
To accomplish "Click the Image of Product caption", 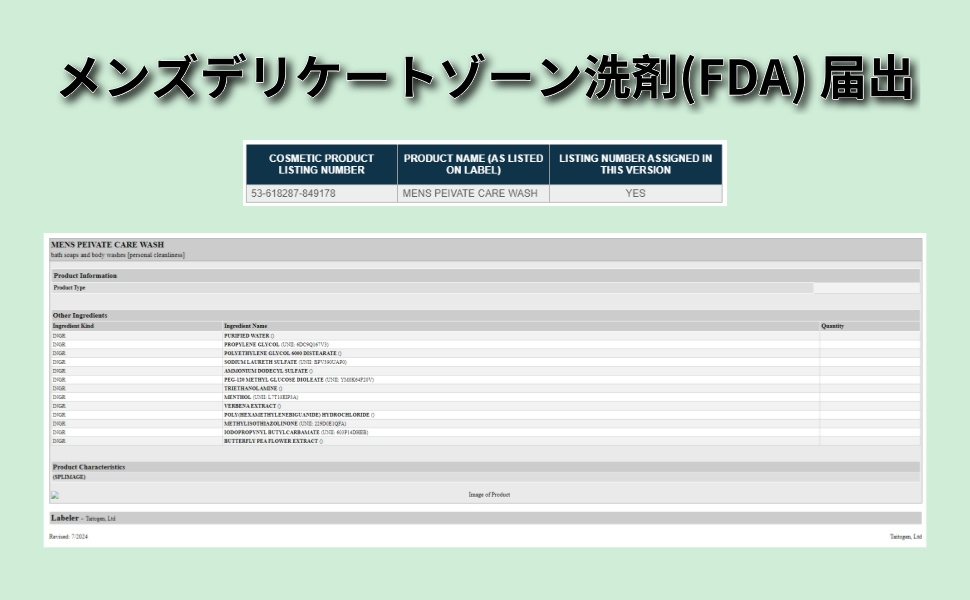I will coord(489,494).
